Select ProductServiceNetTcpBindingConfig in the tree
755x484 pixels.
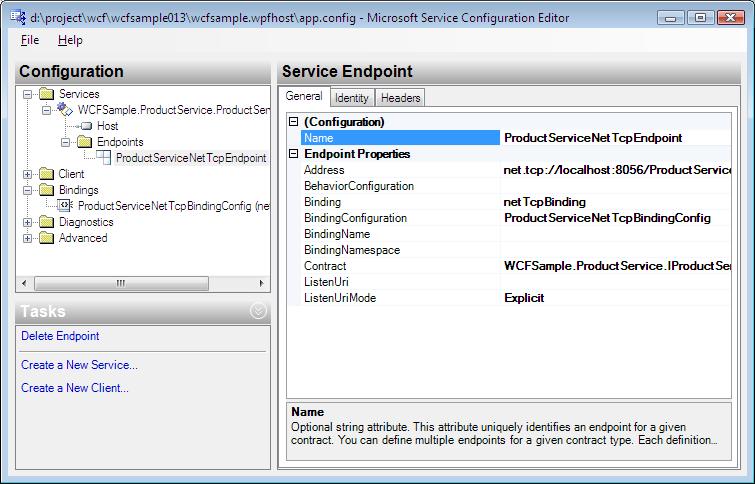tap(173, 206)
